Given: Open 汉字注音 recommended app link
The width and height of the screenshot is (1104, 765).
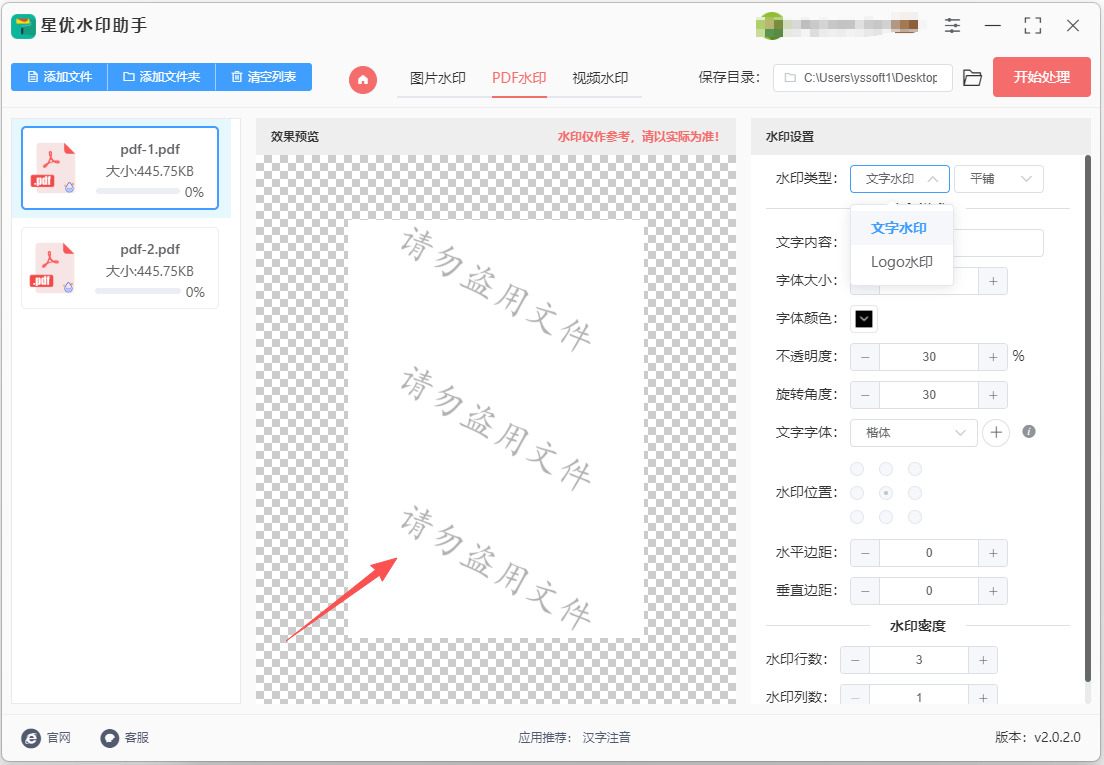Looking at the screenshot, I should 606,738.
